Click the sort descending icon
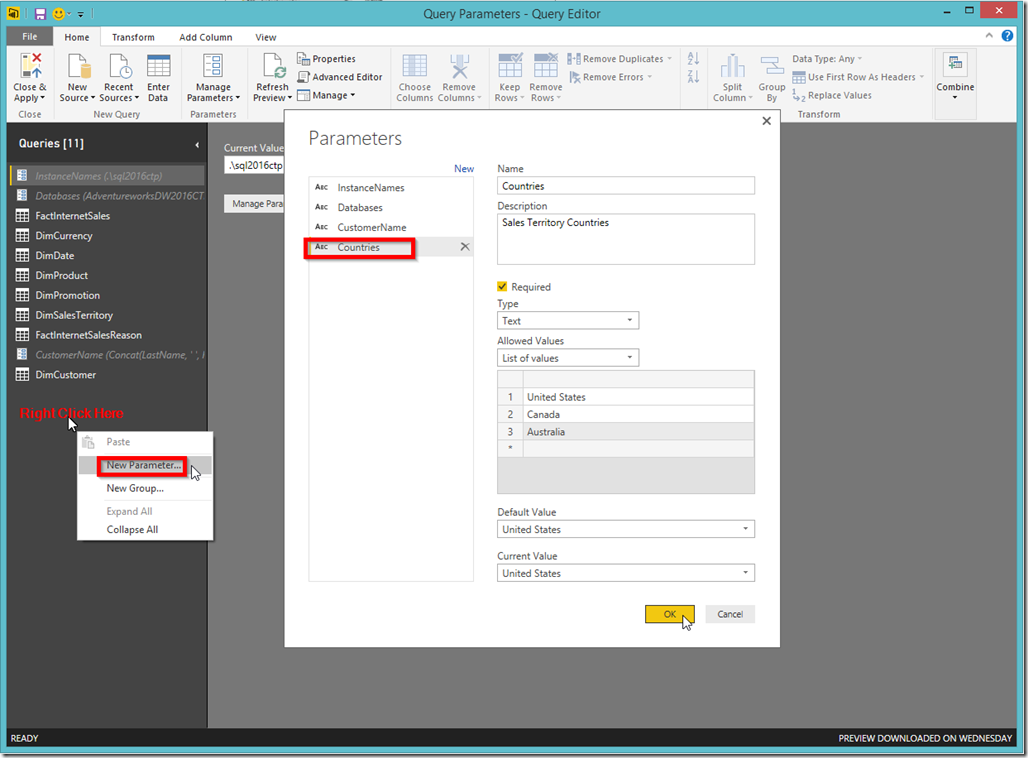 point(693,77)
